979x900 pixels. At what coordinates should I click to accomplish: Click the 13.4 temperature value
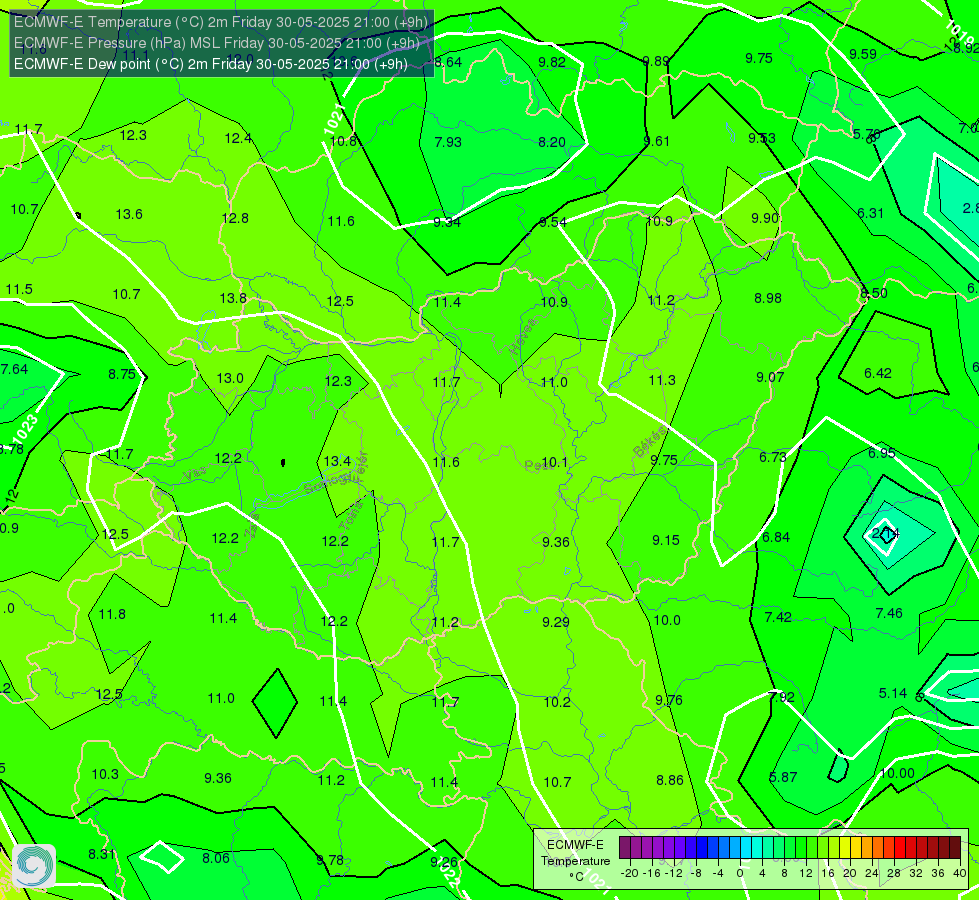337,461
